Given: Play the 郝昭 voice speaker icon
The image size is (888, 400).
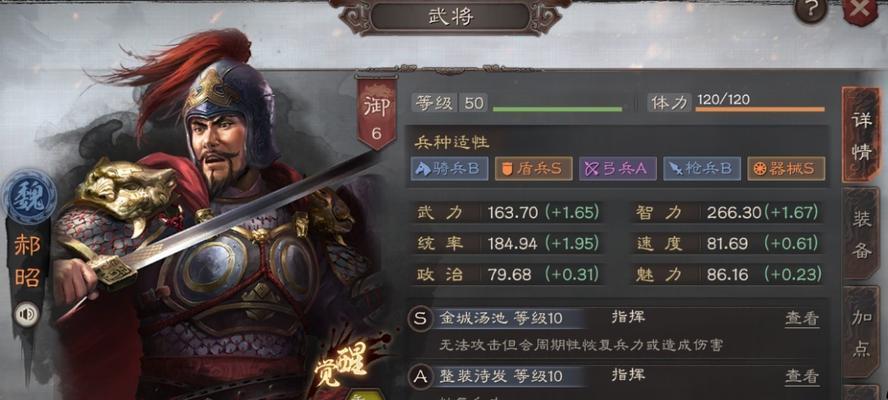Looking at the screenshot, I should point(26,314).
